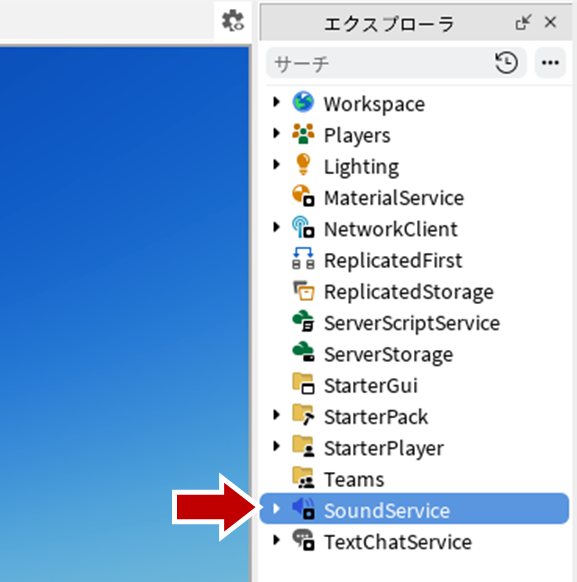Click the TextChatService chat bubble icon

click(x=303, y=540)
